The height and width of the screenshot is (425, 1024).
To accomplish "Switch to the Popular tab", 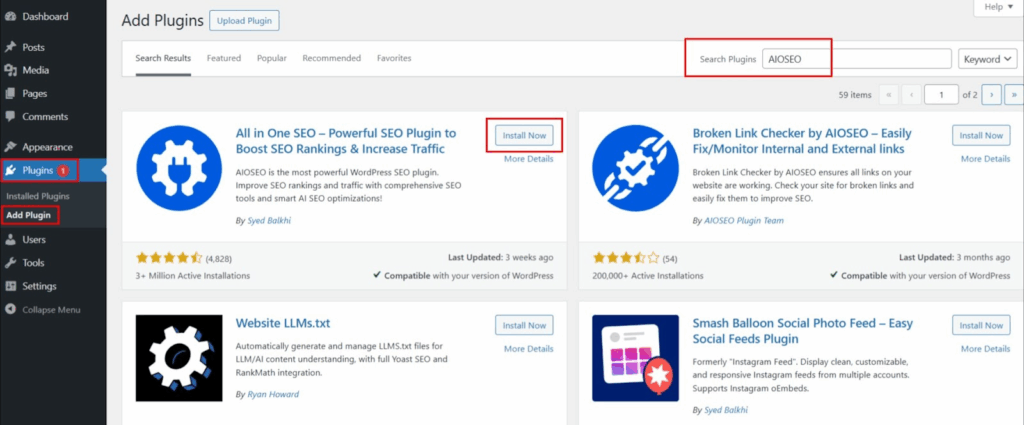I will click(272, 58).
